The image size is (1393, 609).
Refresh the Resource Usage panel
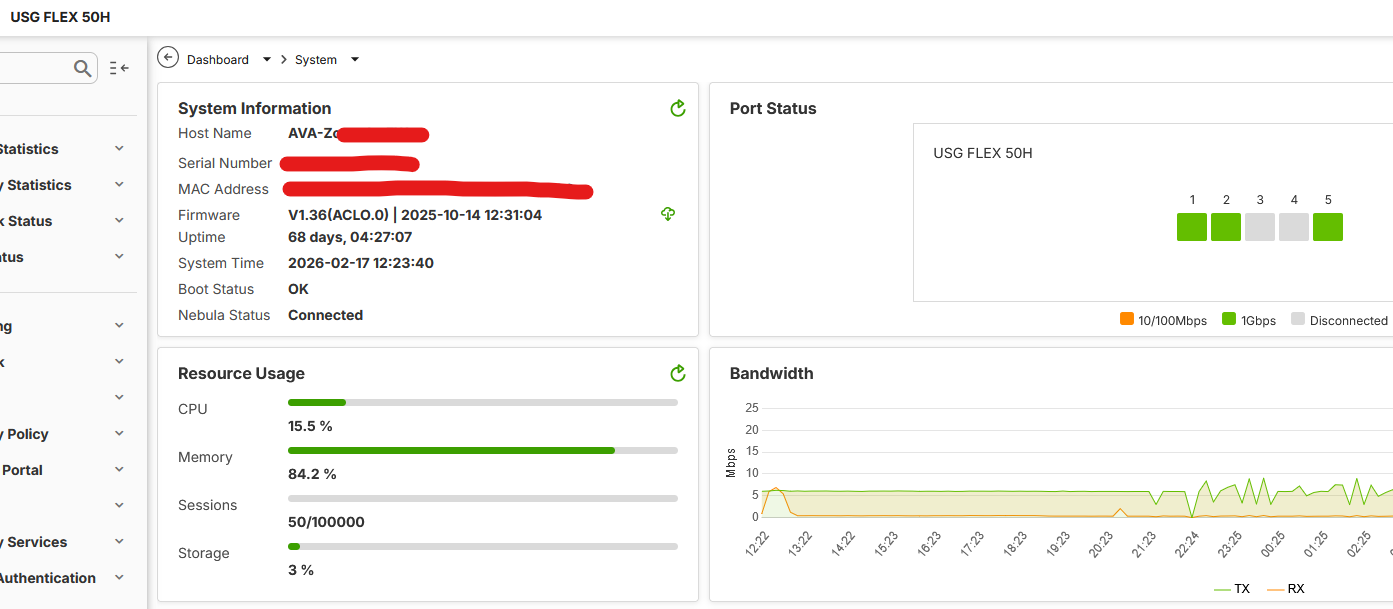tap(678, 373)
